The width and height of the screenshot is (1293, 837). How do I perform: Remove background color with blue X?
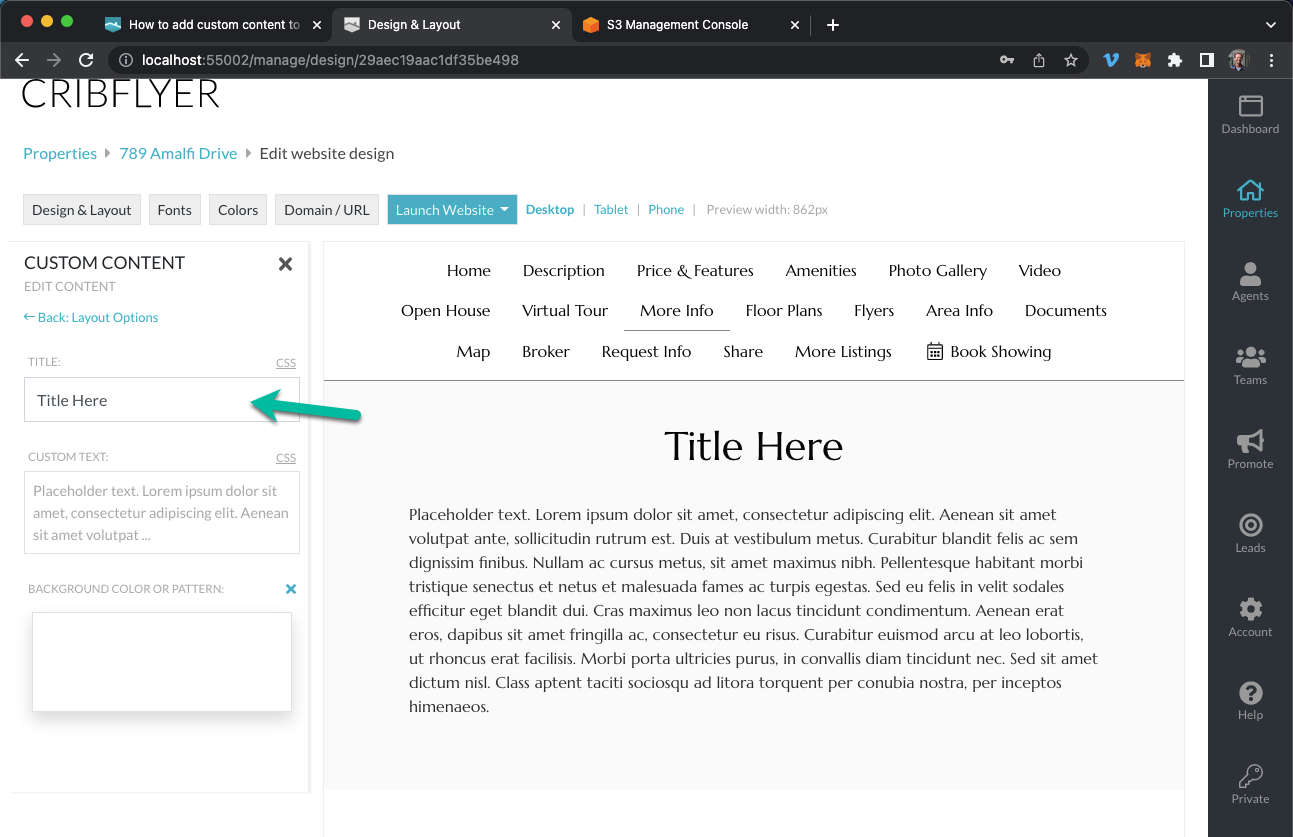291,589
